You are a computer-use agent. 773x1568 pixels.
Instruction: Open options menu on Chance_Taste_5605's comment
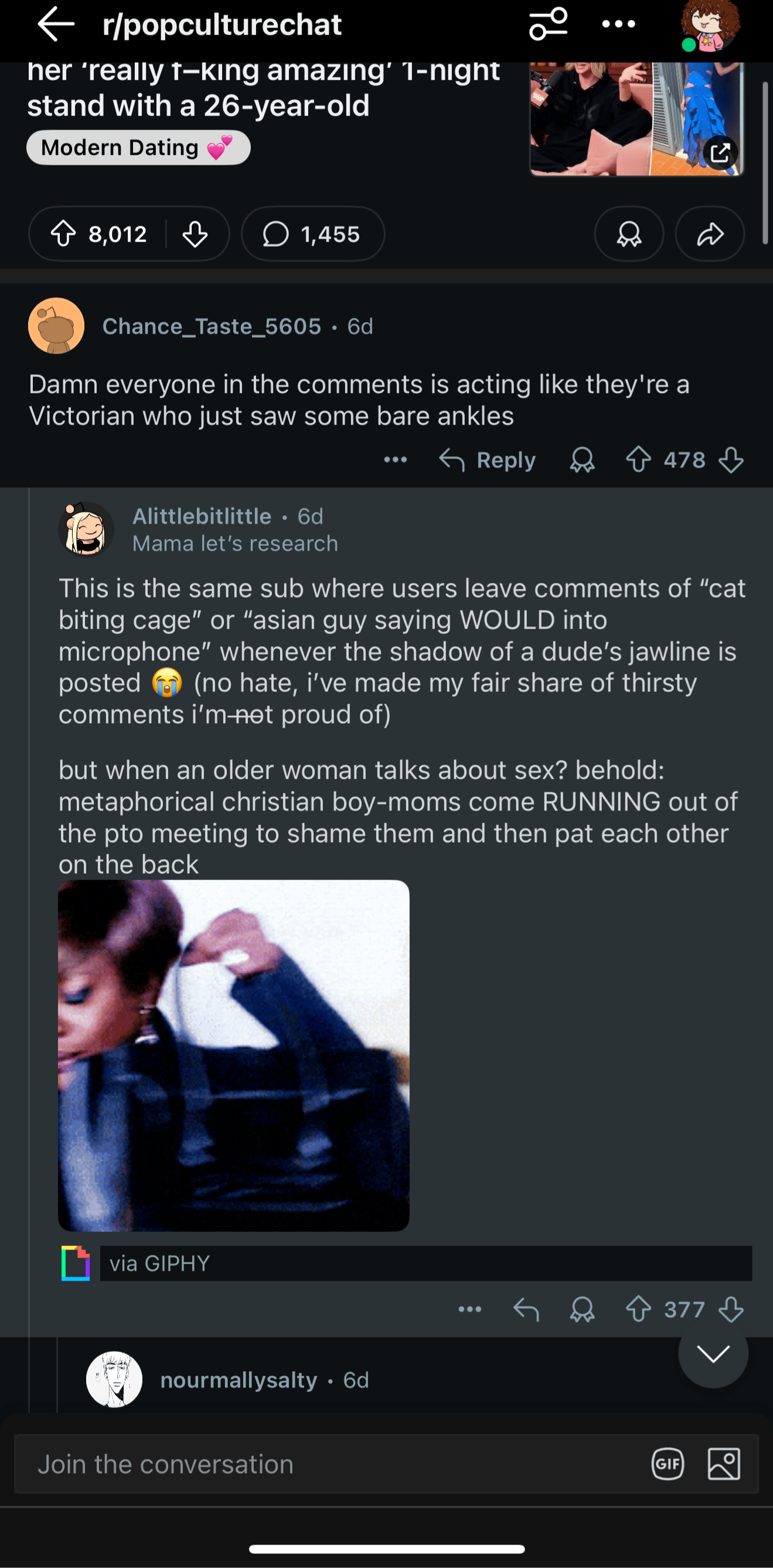[x=396, y=460]
